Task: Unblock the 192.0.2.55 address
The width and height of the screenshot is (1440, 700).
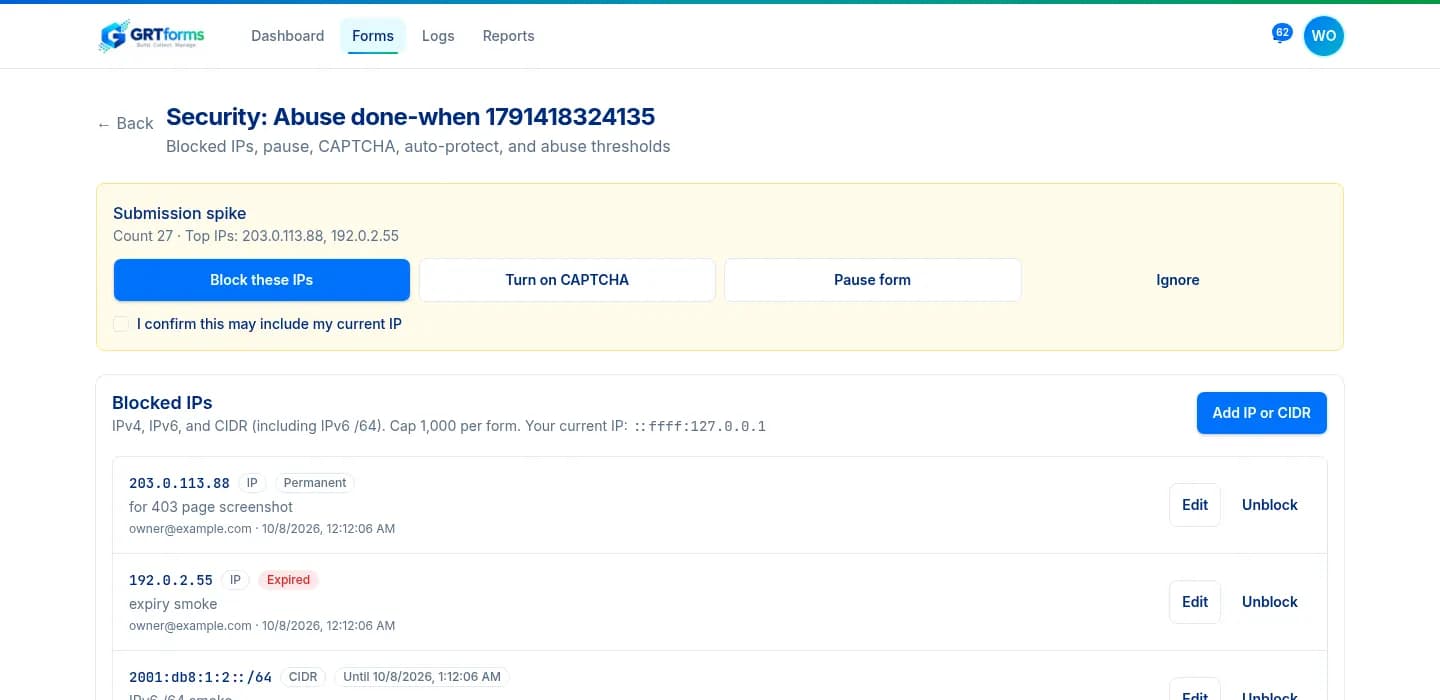Action: point(1270,602)
